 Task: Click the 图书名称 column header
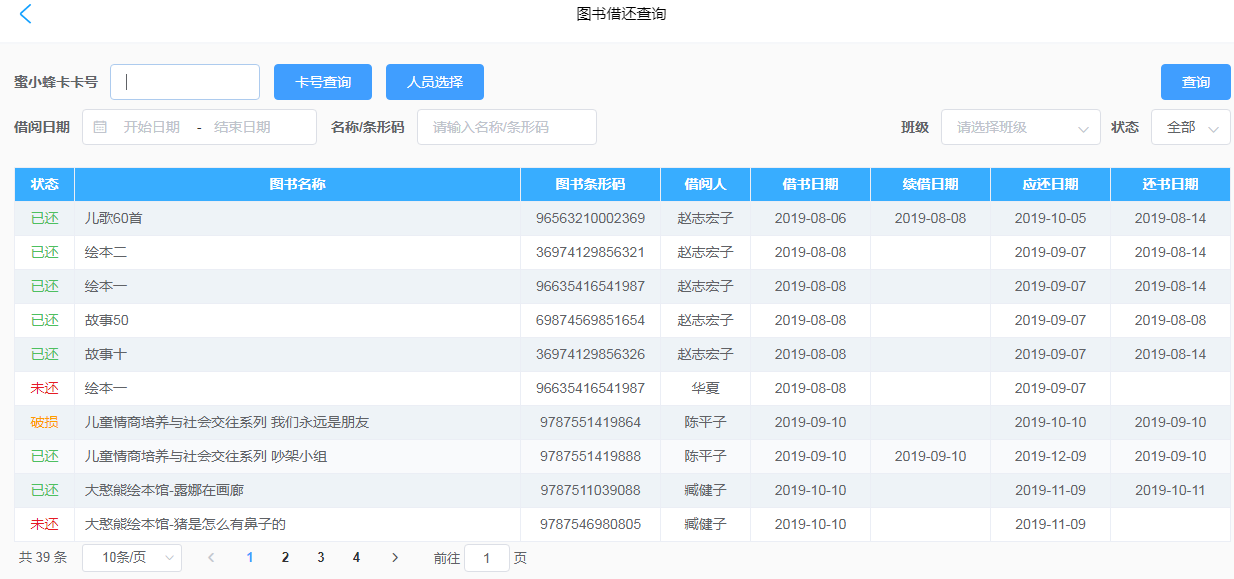click(x=298, y=184)
